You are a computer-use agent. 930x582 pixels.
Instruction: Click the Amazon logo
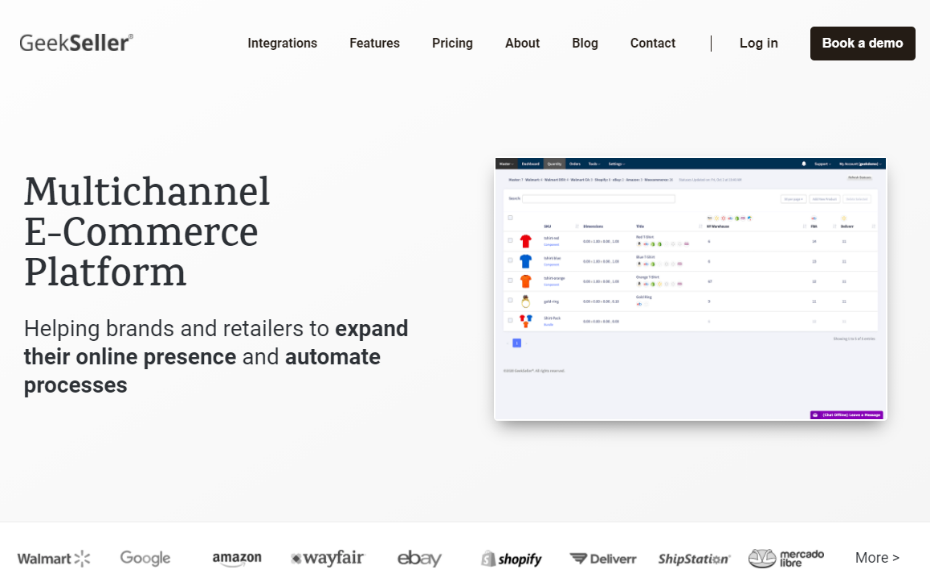click(x=237, y=558)
